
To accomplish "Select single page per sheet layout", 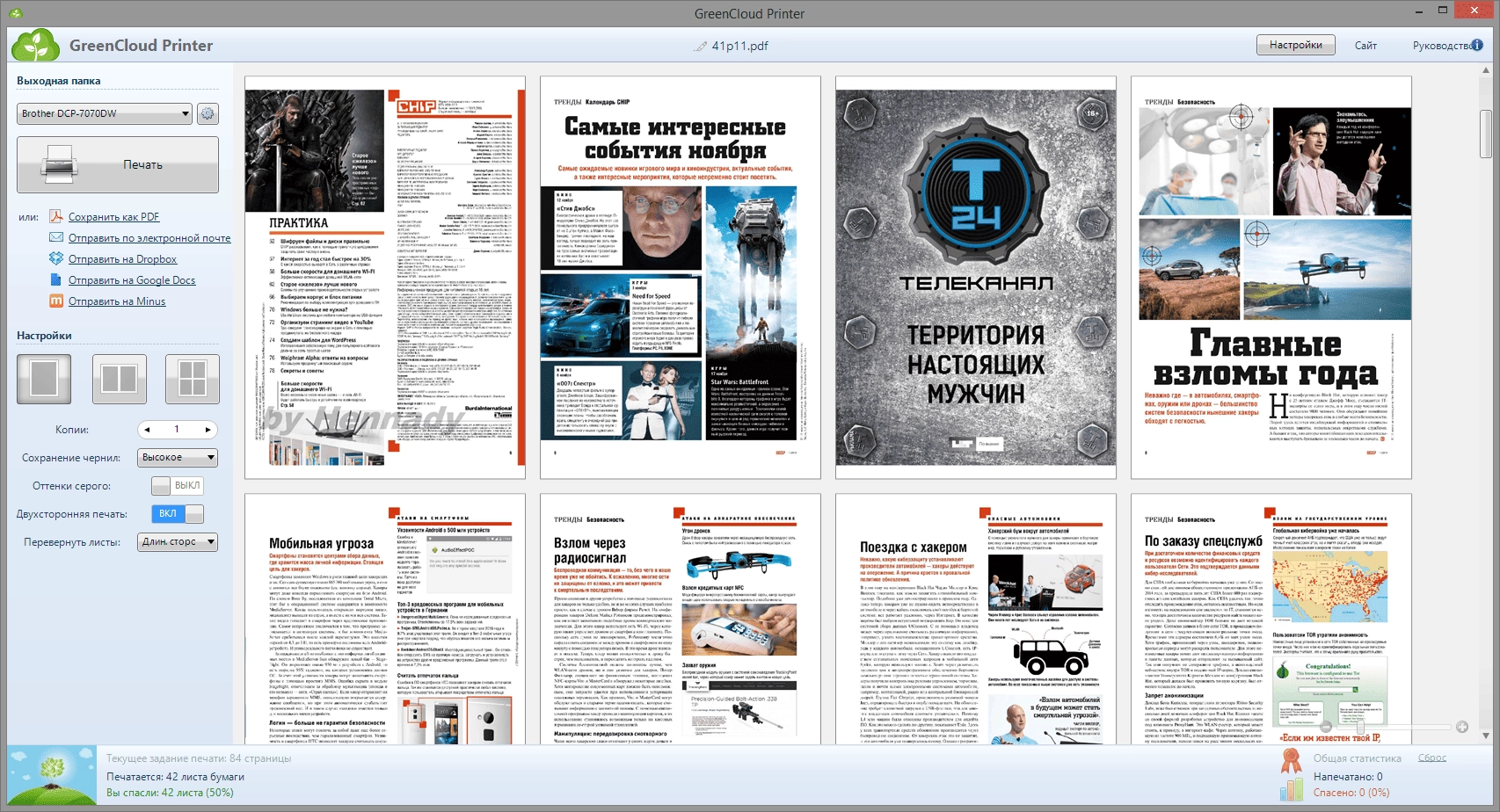I will [x=44, y=379].
